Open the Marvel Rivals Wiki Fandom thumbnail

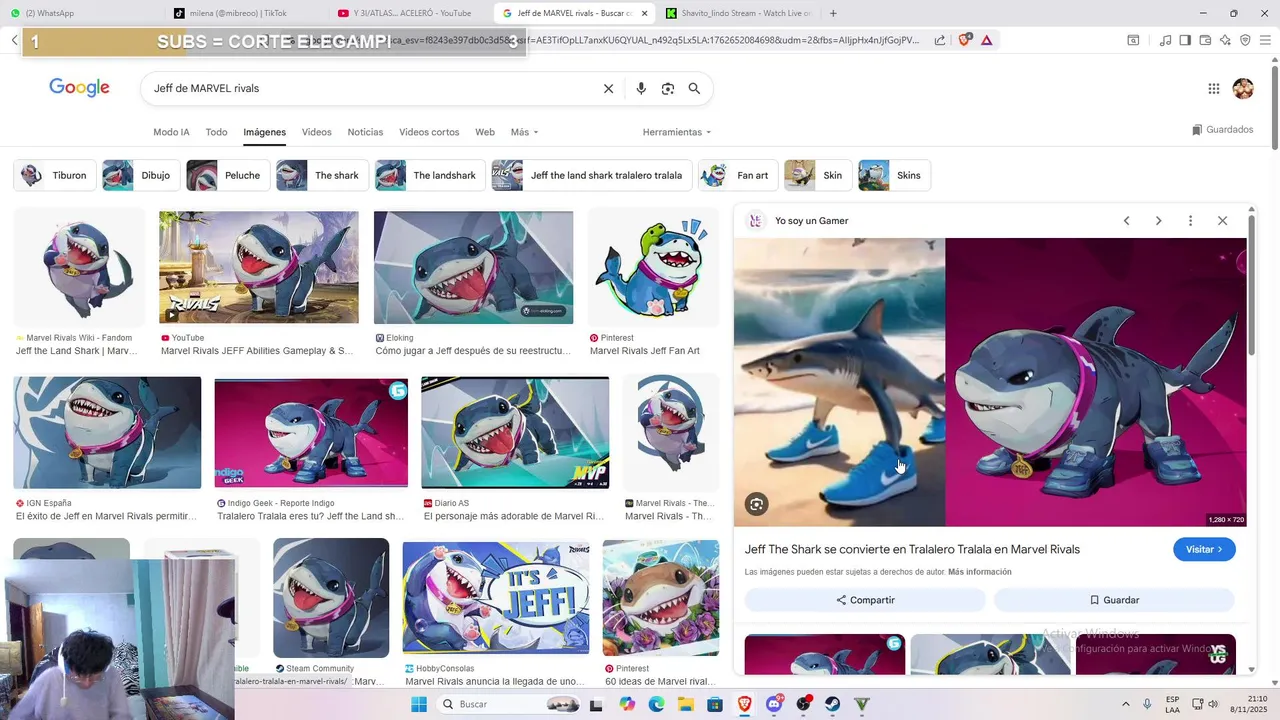click(79, 267)
